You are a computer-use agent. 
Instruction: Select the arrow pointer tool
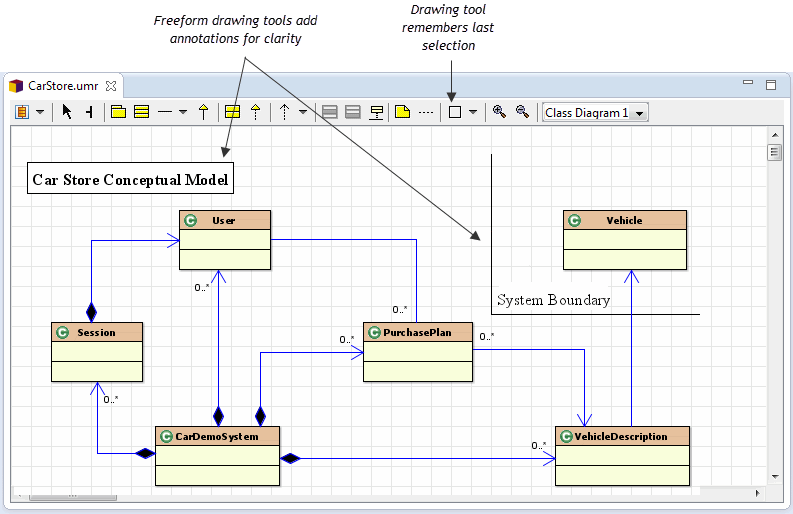pyautogui.click(x=67, y=112)
